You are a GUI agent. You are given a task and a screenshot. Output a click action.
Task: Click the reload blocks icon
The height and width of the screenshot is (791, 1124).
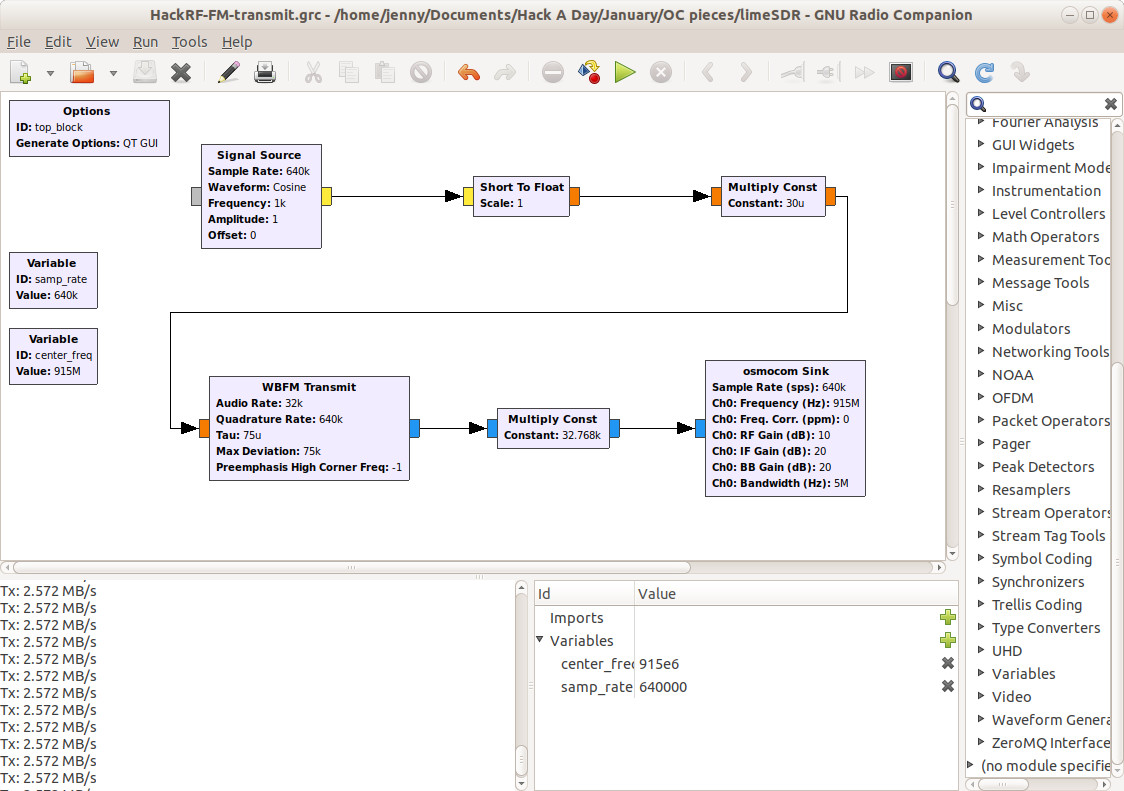(x=984, y=72)
